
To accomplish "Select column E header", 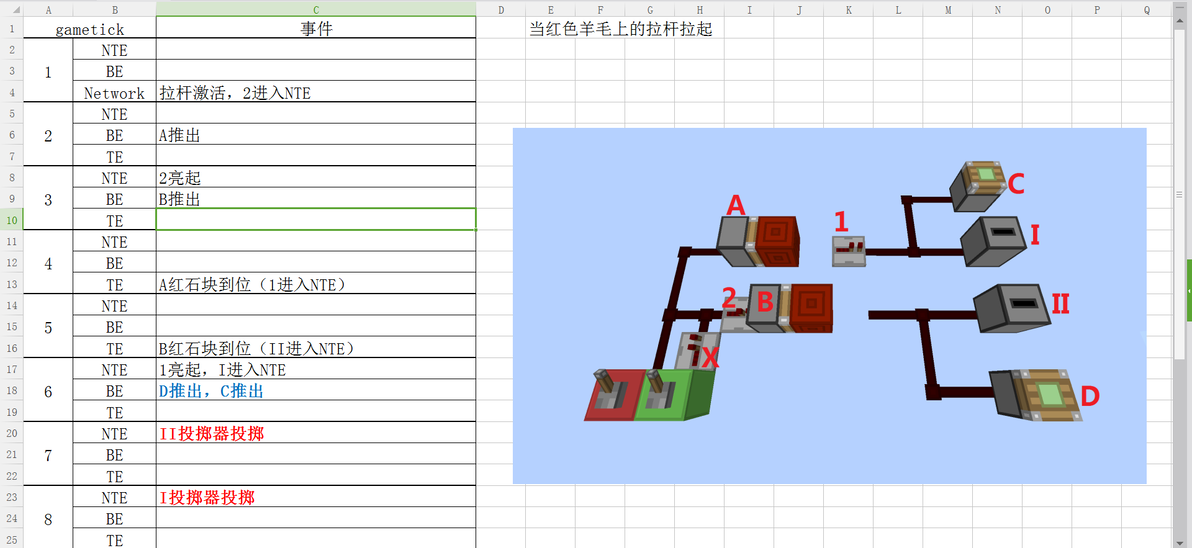I will tap(550, 10).
